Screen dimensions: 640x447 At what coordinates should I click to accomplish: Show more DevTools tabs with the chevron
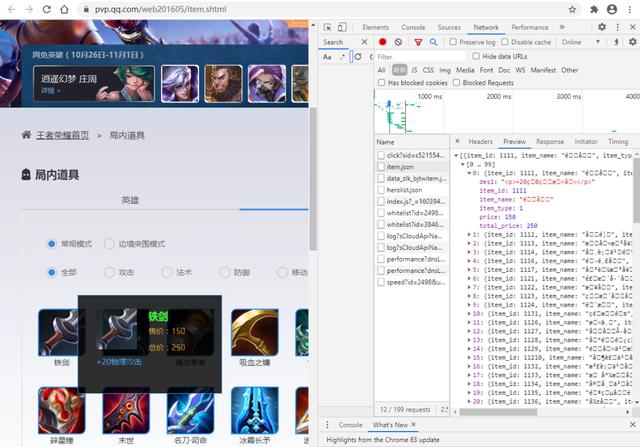[562, 27]
